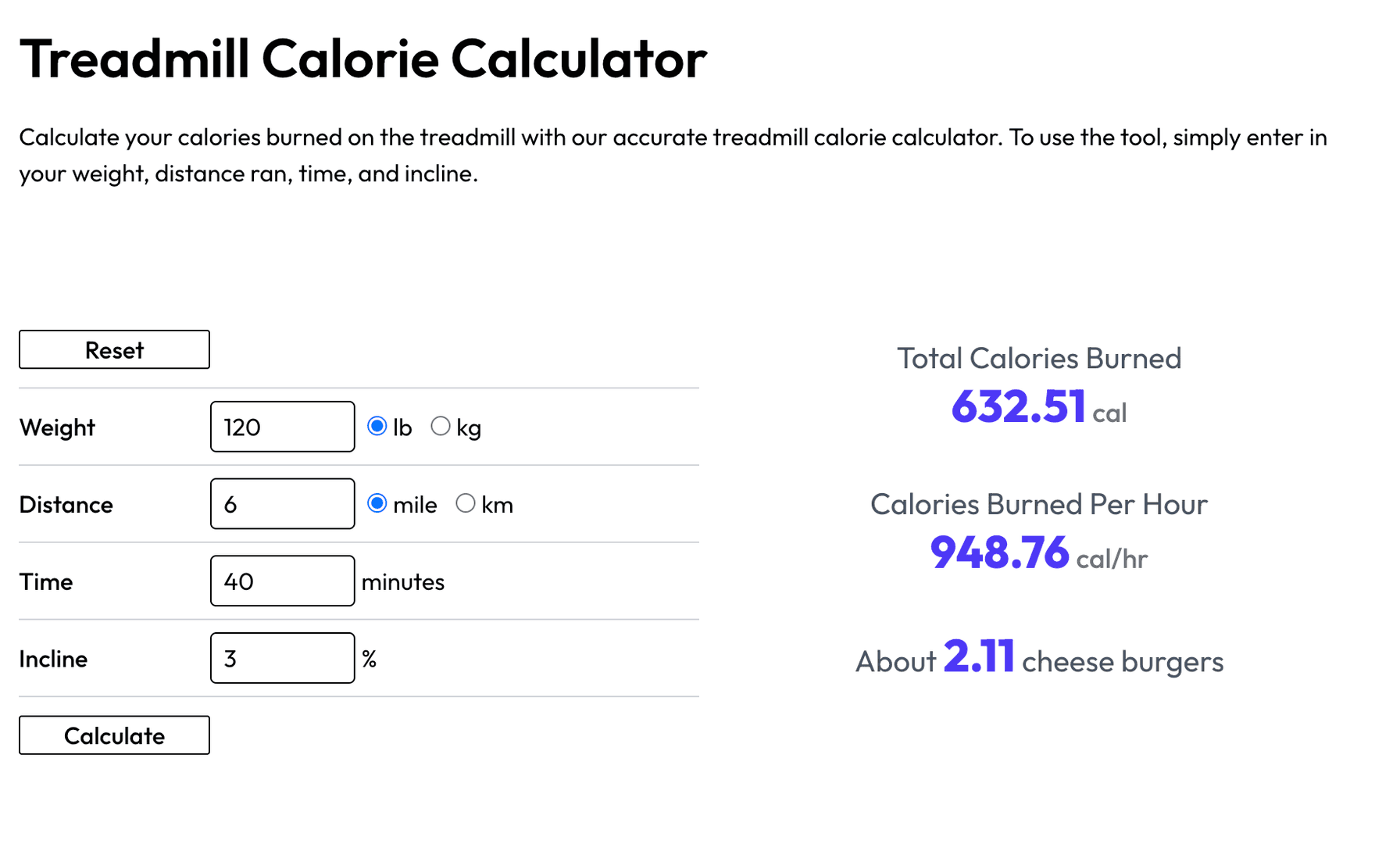The width and height of the screenshot is (1400, 844).
Task: Click inside the Distance input field
Action: (x=281, y=503)
